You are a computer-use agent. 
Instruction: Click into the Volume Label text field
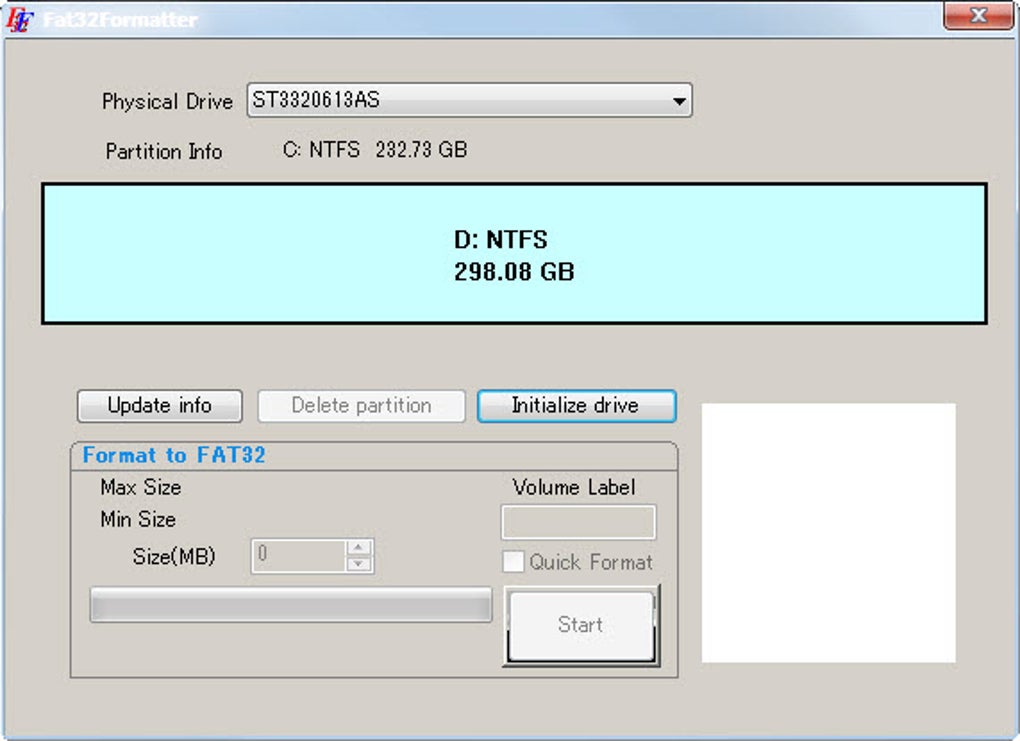coord(578,522)
